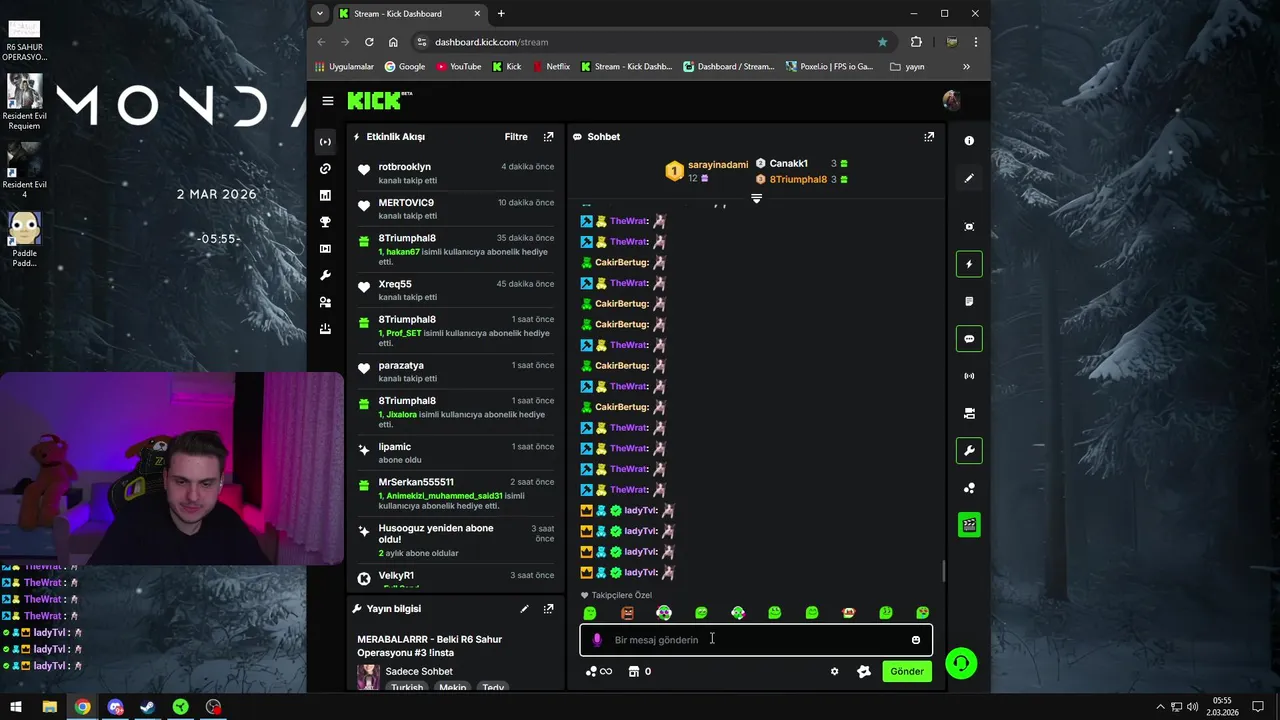Open the shop icon with 0 count
Viewport: 1280px width, 720px height.
pyautogui.click(x=640, y=672)
